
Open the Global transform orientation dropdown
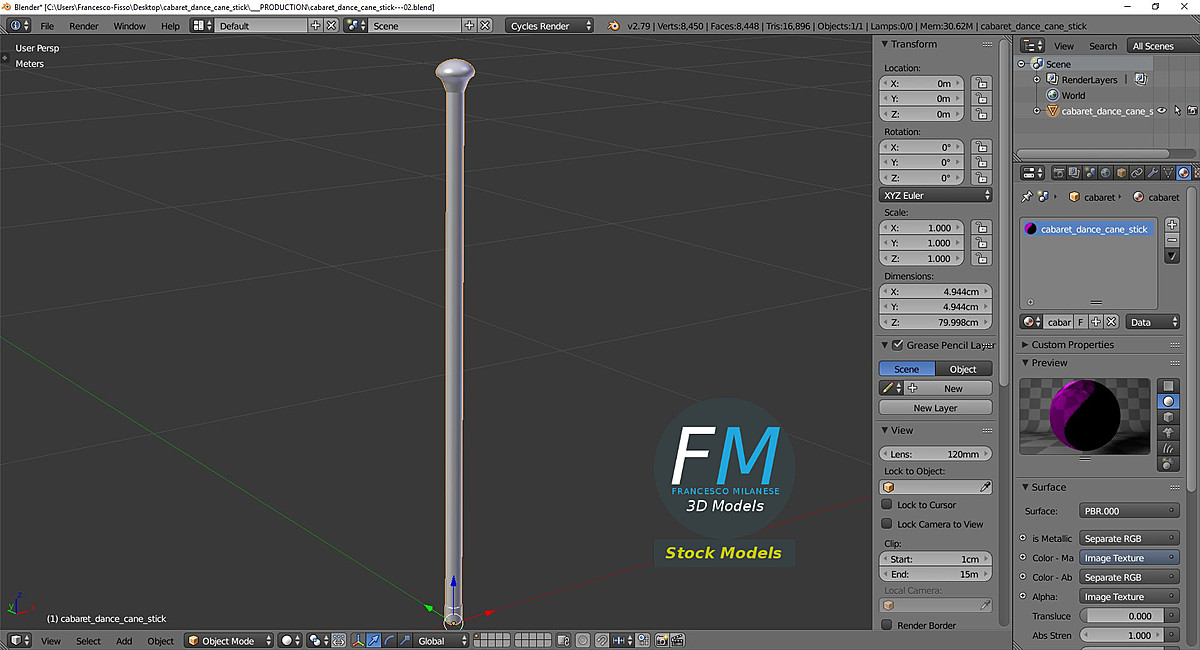pyautogui.click(x=441, y=641)
